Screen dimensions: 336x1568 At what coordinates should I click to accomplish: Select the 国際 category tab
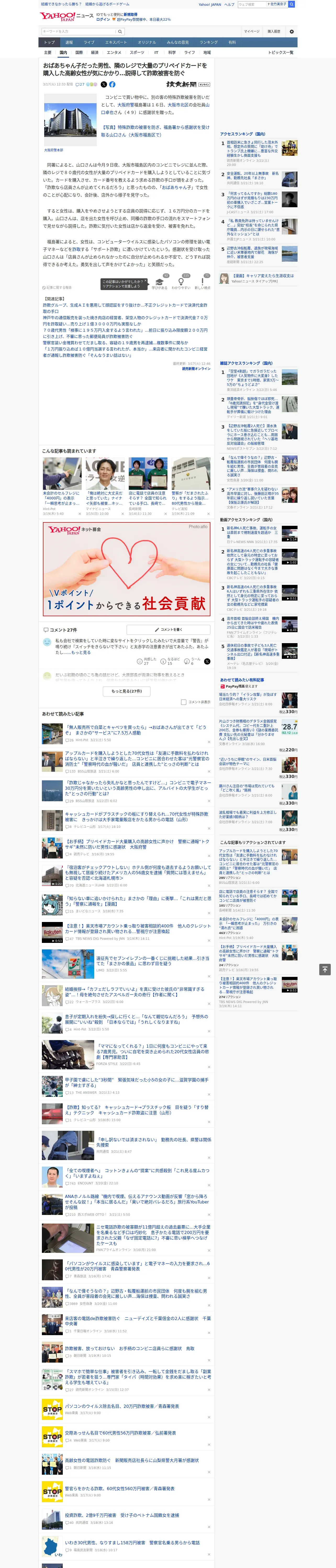79,52
